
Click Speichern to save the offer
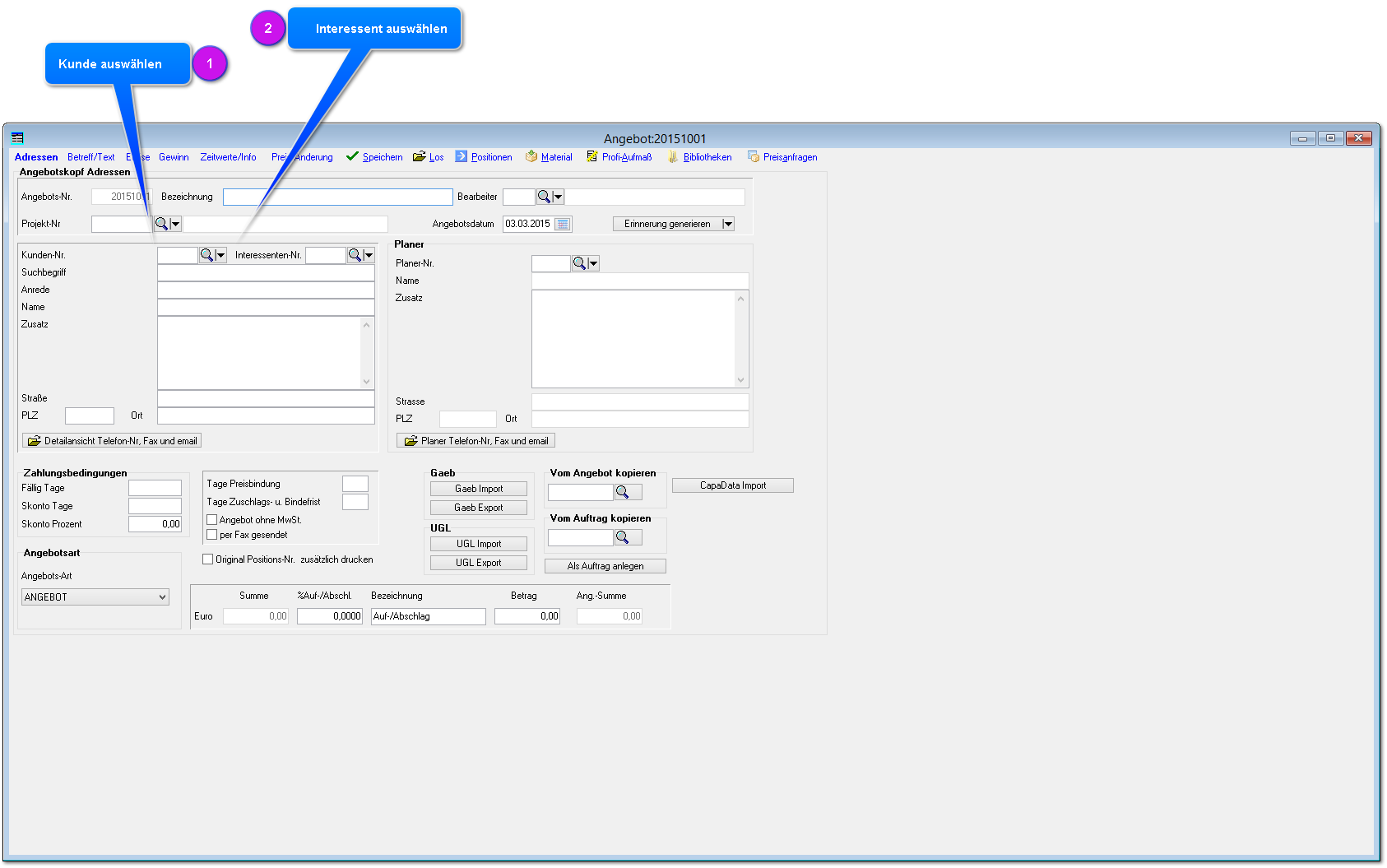(x=383, y=157)
